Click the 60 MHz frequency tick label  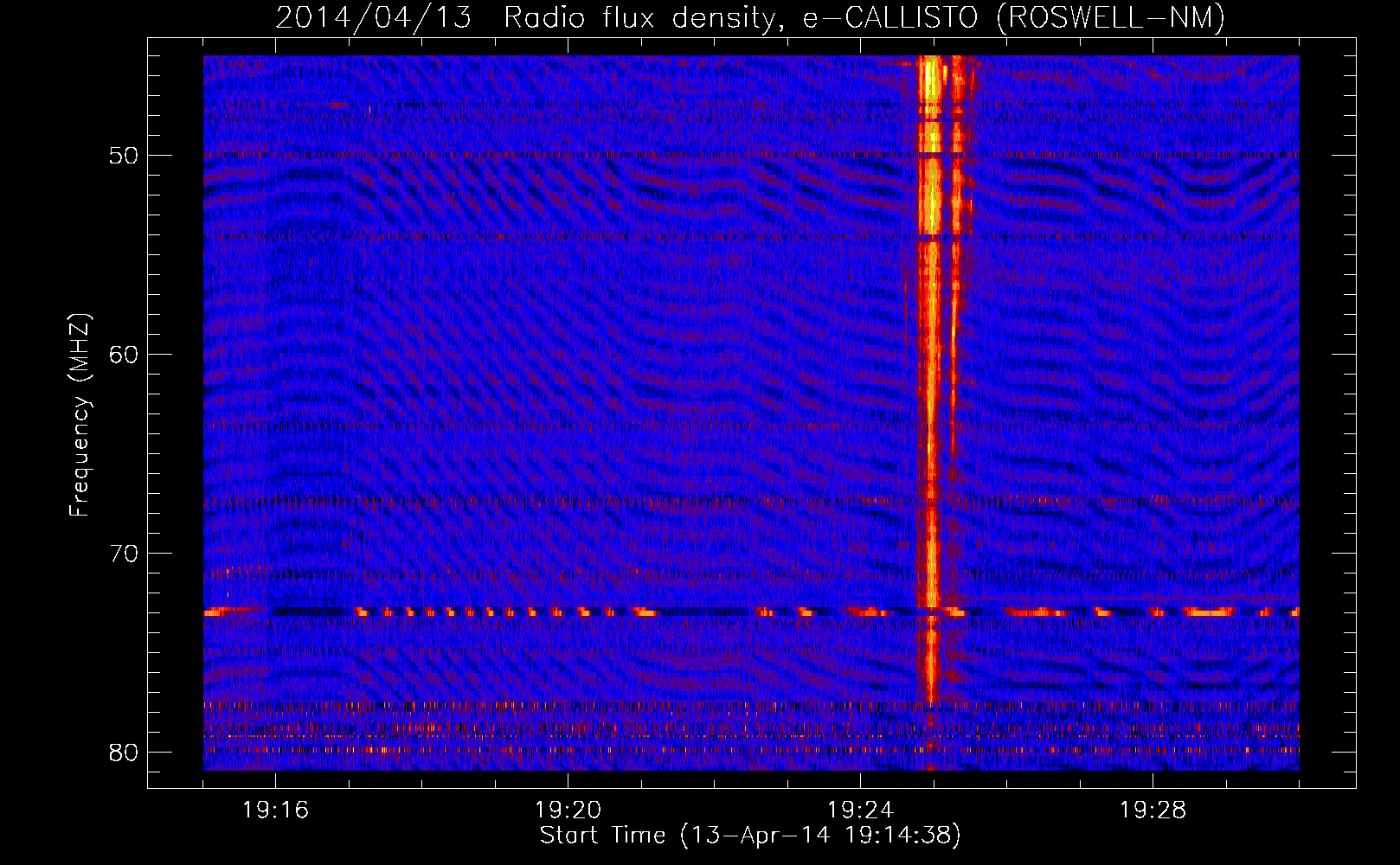click(x=125, y=355)
